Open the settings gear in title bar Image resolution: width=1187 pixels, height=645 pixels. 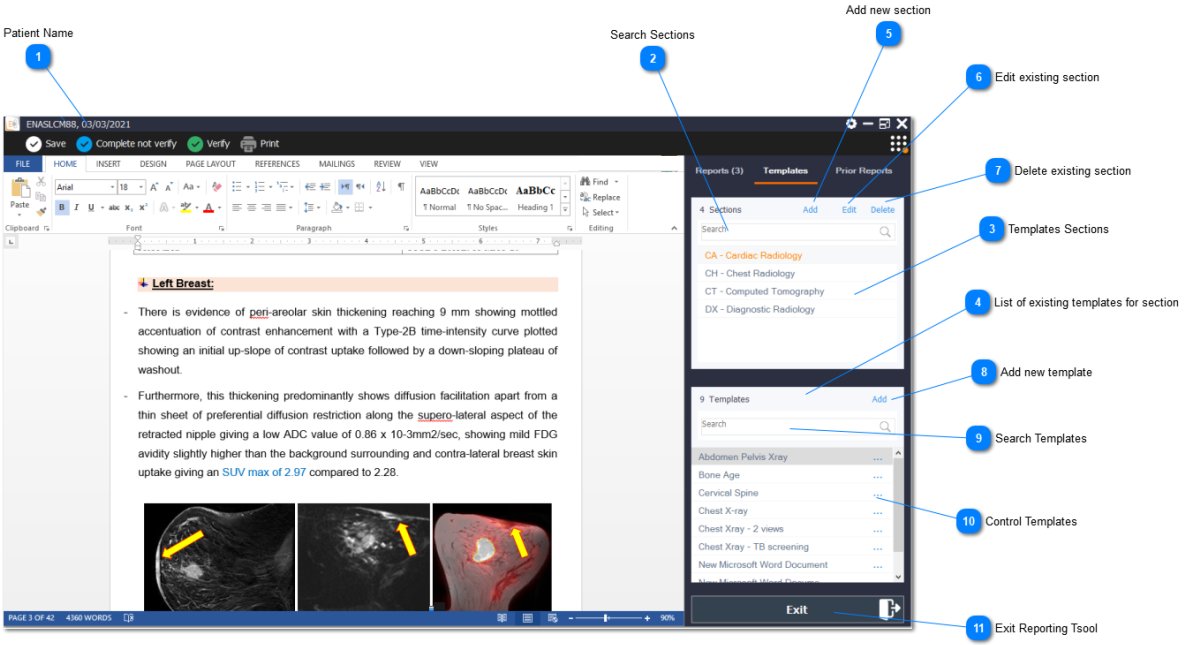point(851,124)
